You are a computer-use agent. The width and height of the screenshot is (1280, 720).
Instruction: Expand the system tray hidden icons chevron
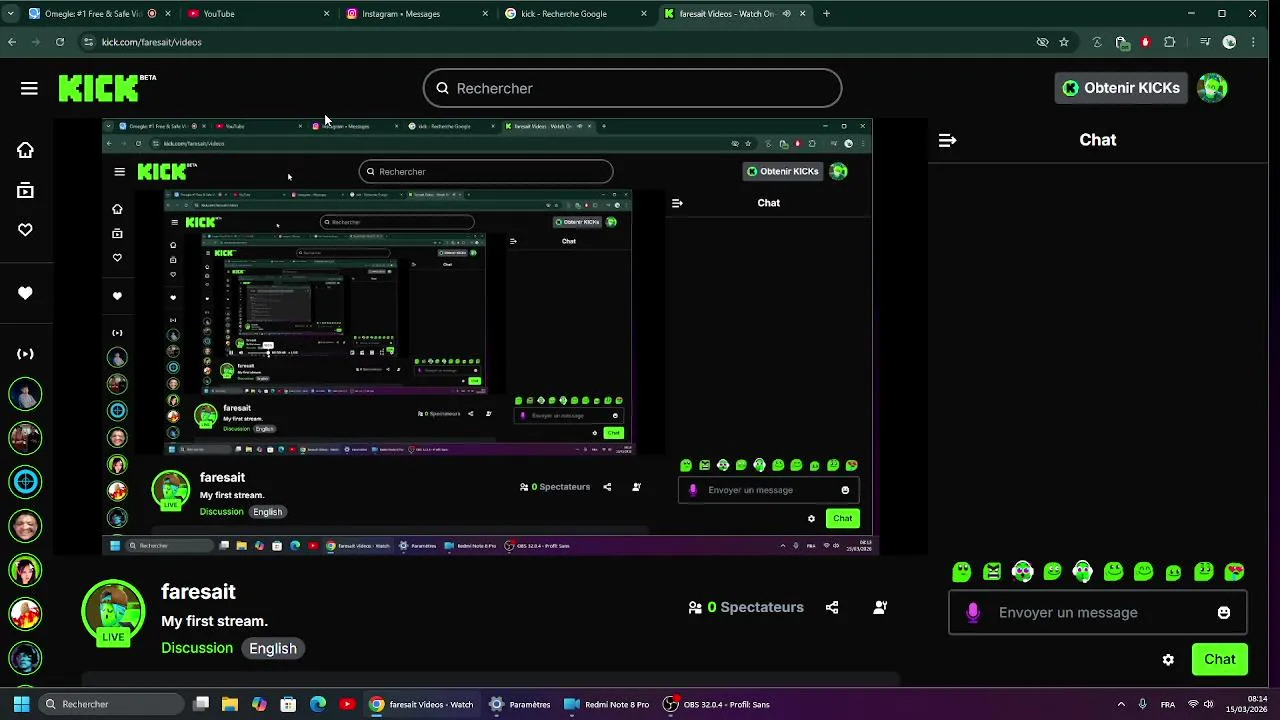1121,704
